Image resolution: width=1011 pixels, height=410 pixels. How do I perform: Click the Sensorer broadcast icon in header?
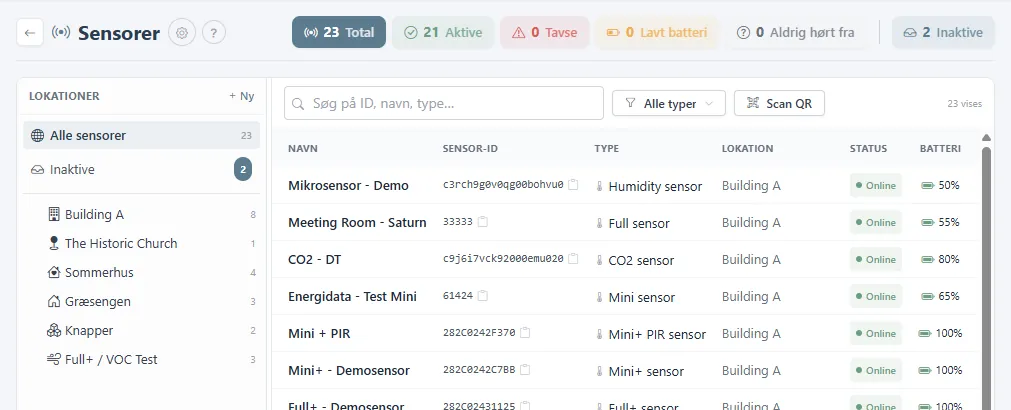coord(61,32)
